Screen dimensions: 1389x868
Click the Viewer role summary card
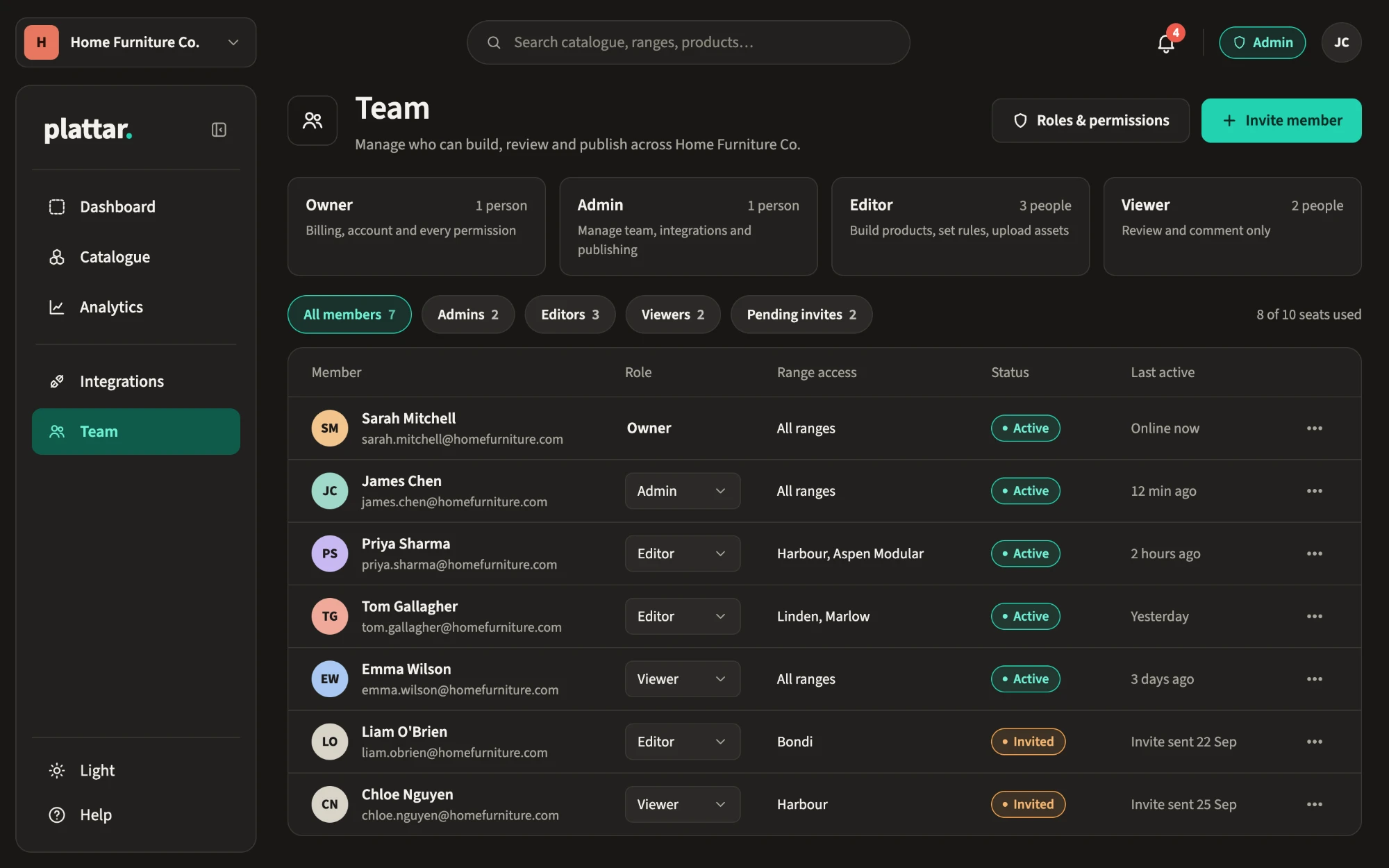point(1232,226)
